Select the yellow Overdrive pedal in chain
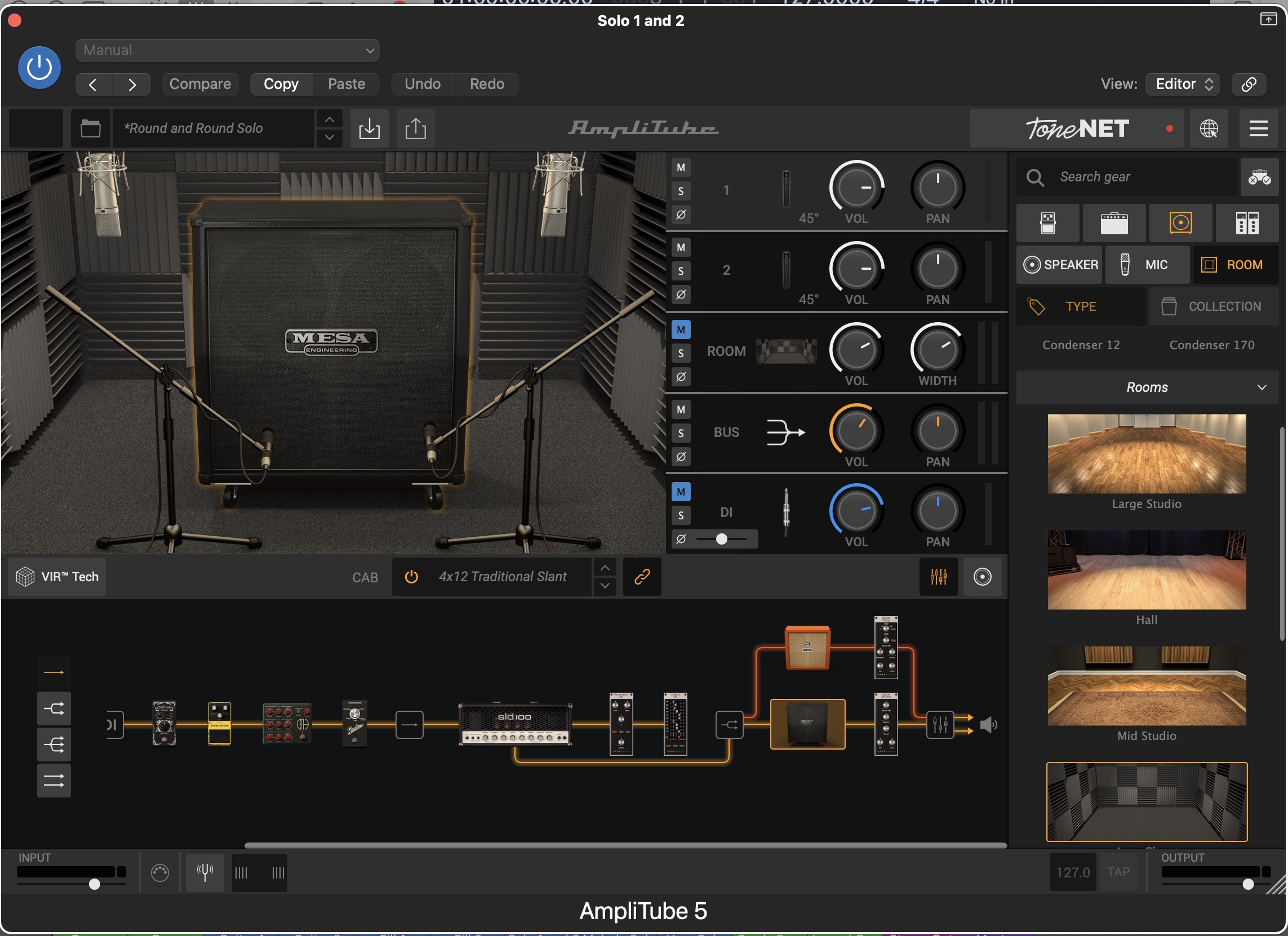Viewport: 1288px width, 936px height. pos(219,723)
